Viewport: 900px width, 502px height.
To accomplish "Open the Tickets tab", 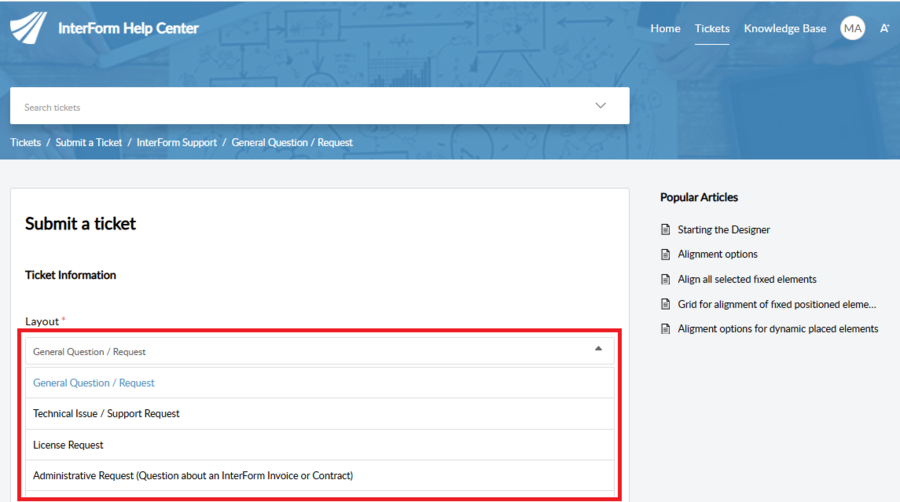I will [x=712, y=28].
